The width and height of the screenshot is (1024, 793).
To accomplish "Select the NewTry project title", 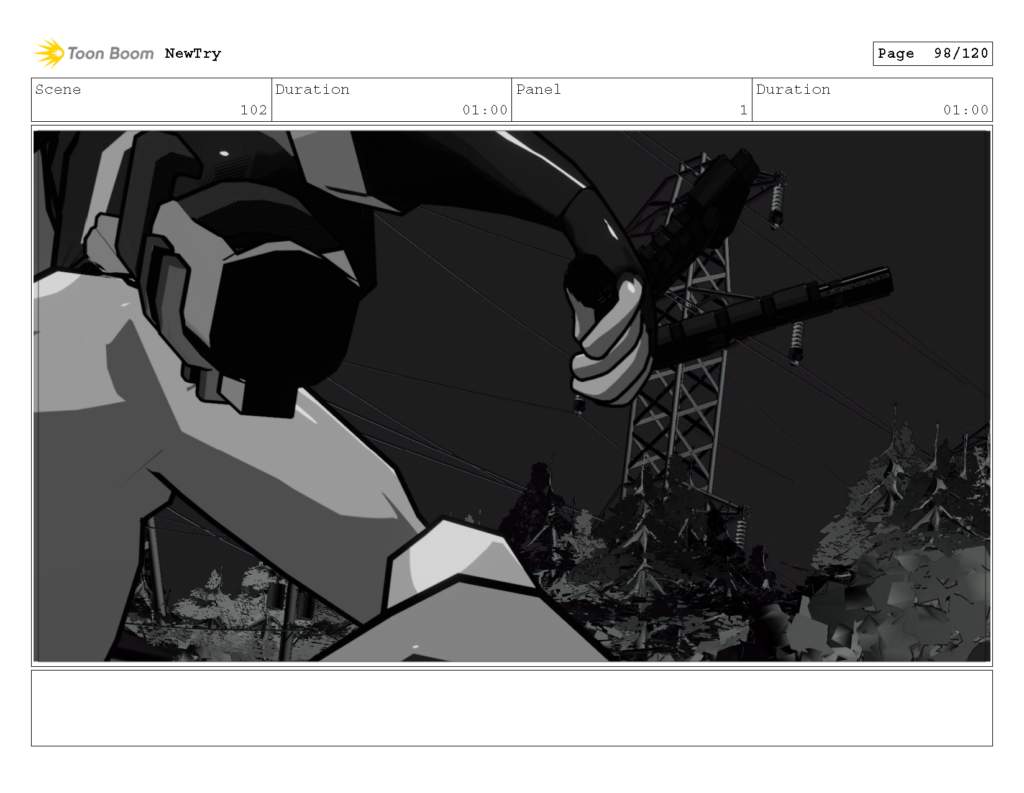I will [194, 53].
